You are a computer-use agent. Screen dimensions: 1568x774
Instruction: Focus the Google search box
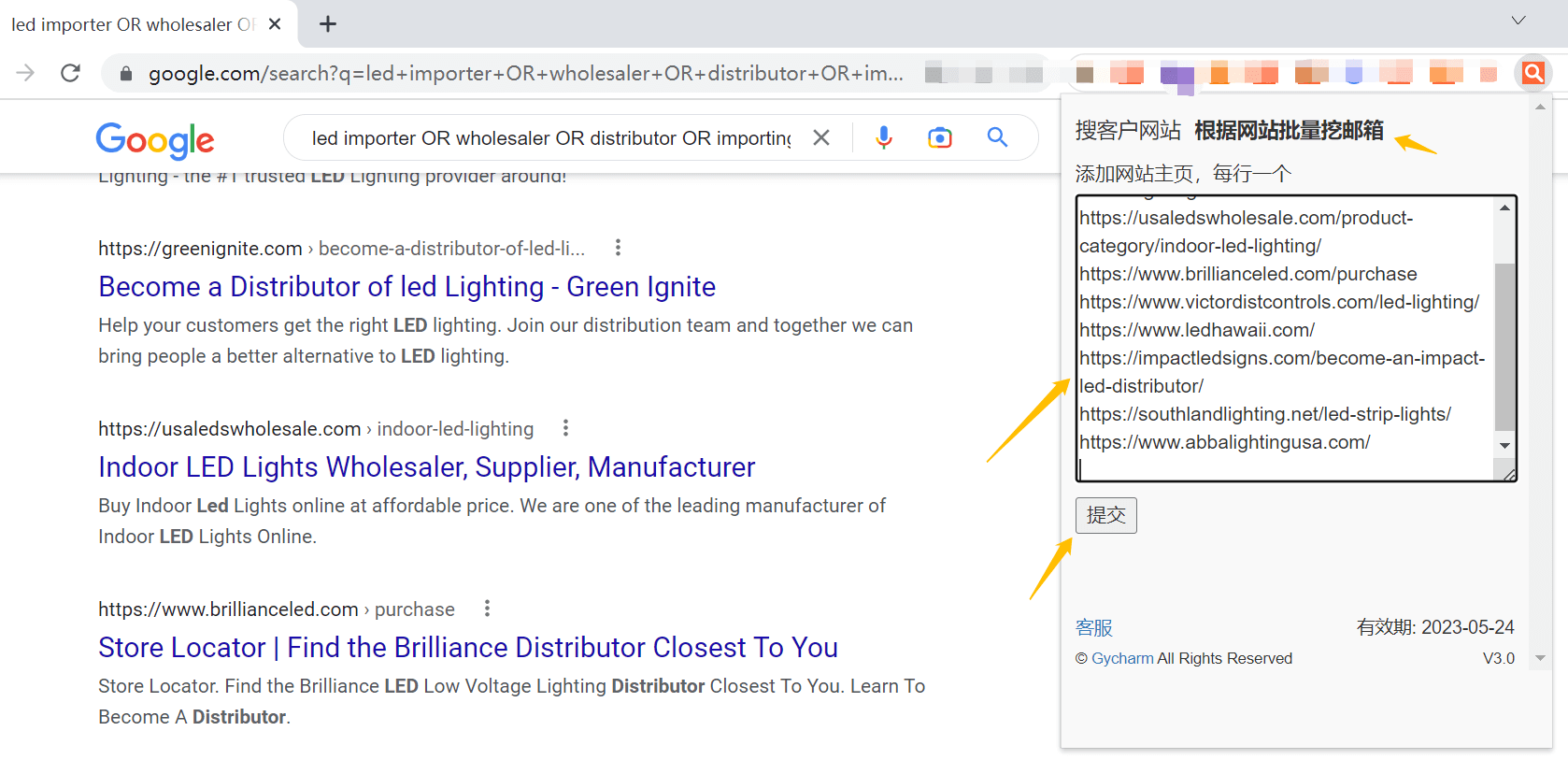pyautogui.click(x=551, y=138)
